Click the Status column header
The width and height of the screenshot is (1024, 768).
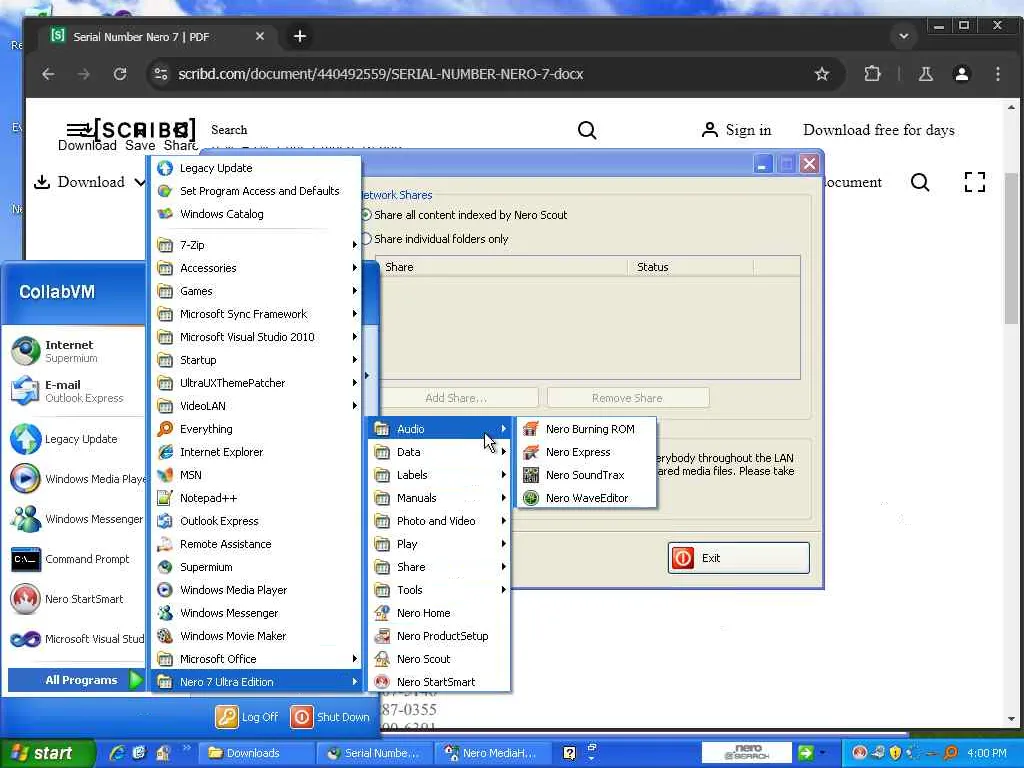(690, 267)
